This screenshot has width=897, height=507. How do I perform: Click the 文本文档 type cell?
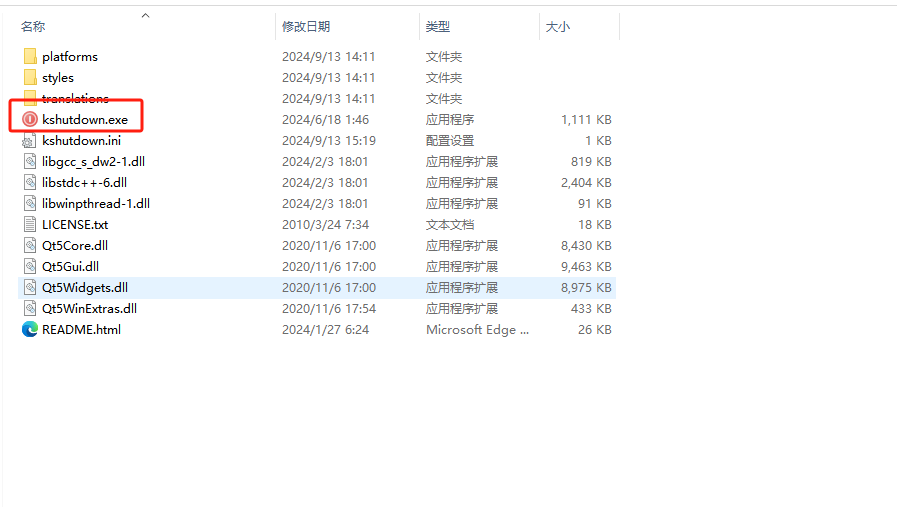(450, 225)
